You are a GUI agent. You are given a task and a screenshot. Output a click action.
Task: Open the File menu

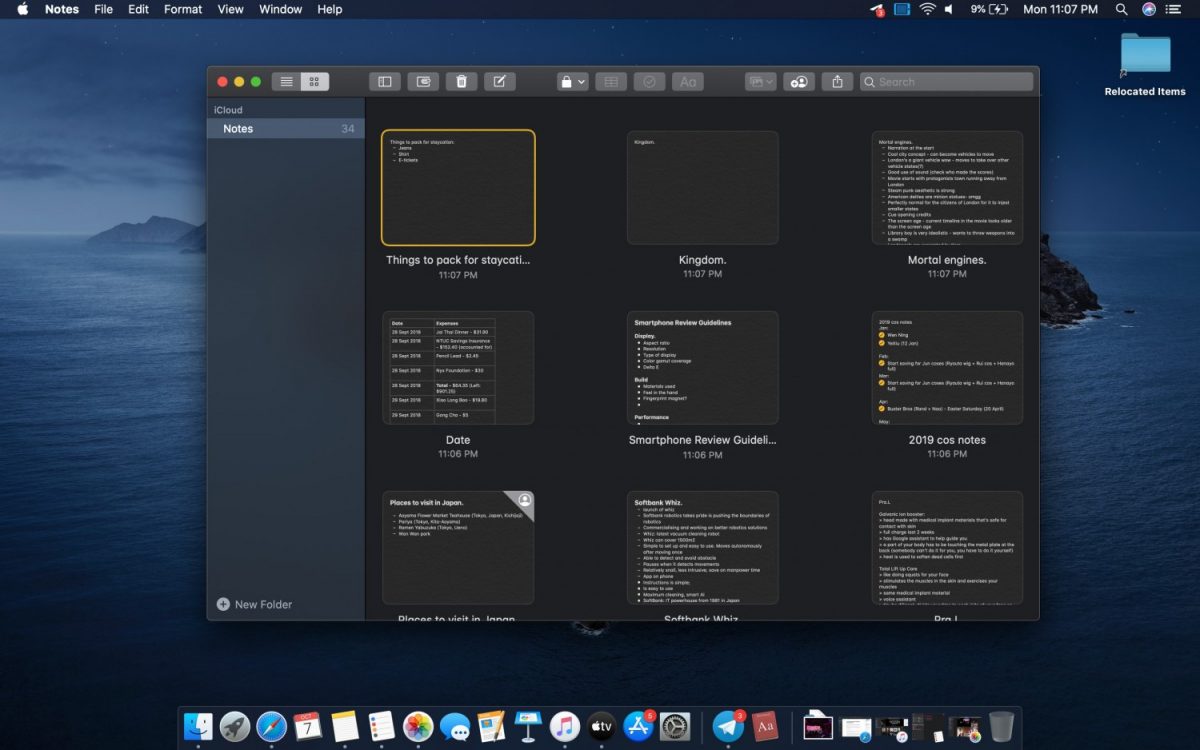[103, 9]
